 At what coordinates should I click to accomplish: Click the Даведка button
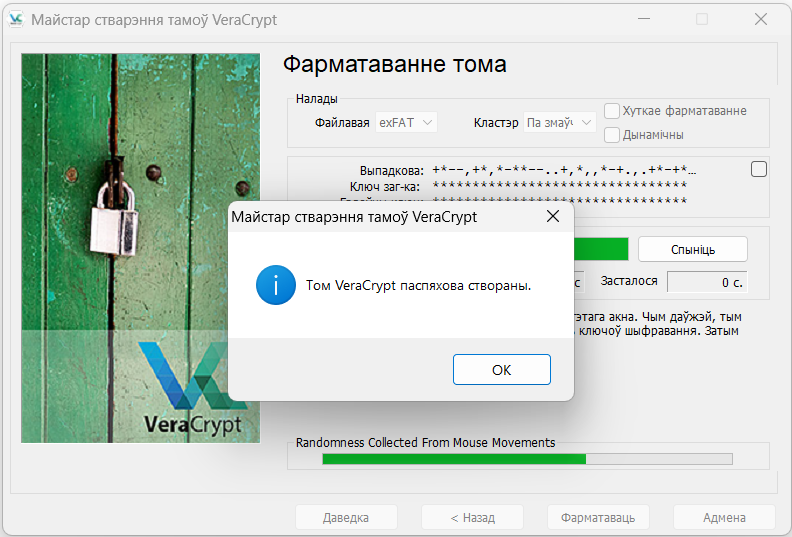(x=346, y=517)
